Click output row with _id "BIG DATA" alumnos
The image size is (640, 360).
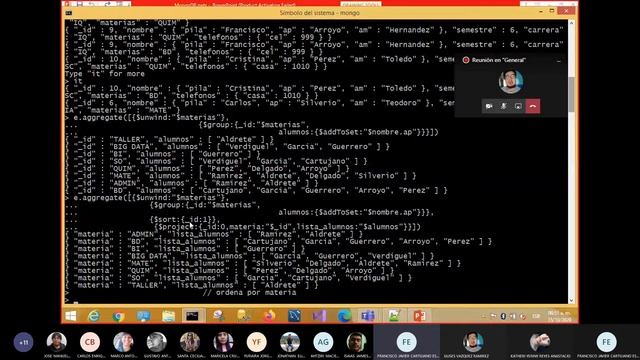(x=227, y=147)
